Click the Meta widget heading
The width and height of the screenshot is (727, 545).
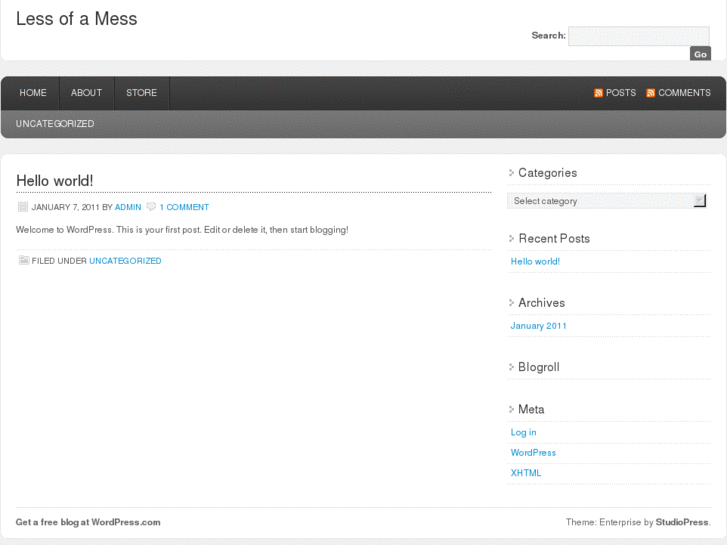click(531, 409)
